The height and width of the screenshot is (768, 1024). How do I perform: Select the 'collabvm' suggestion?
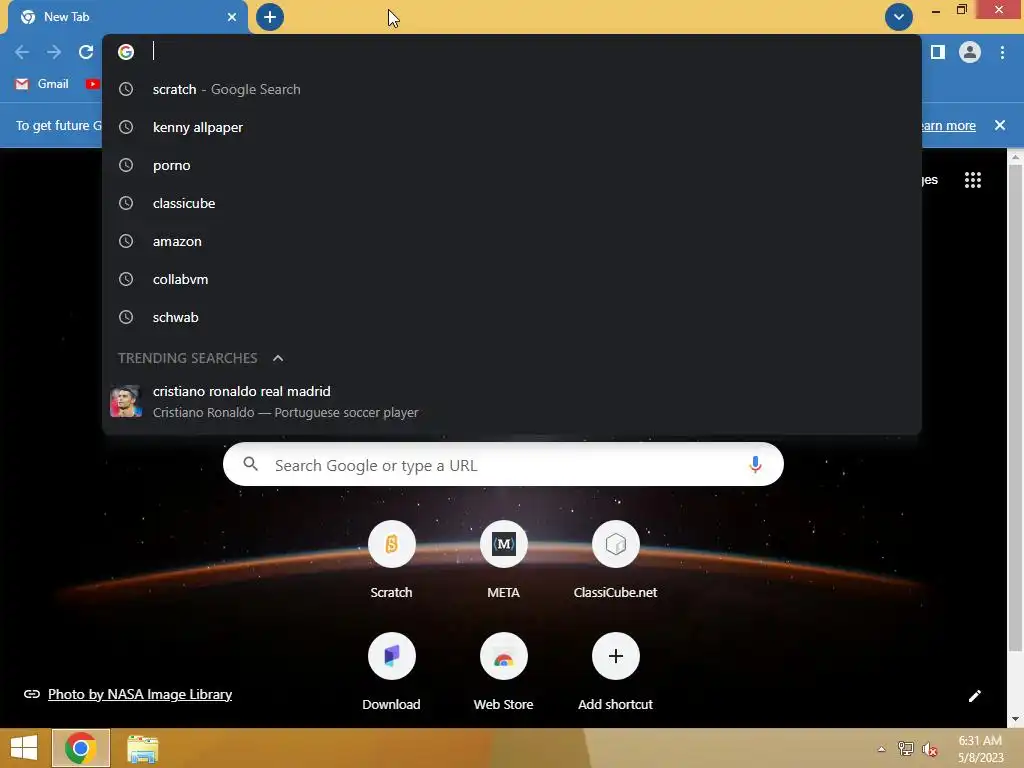[x=512, y=279]
